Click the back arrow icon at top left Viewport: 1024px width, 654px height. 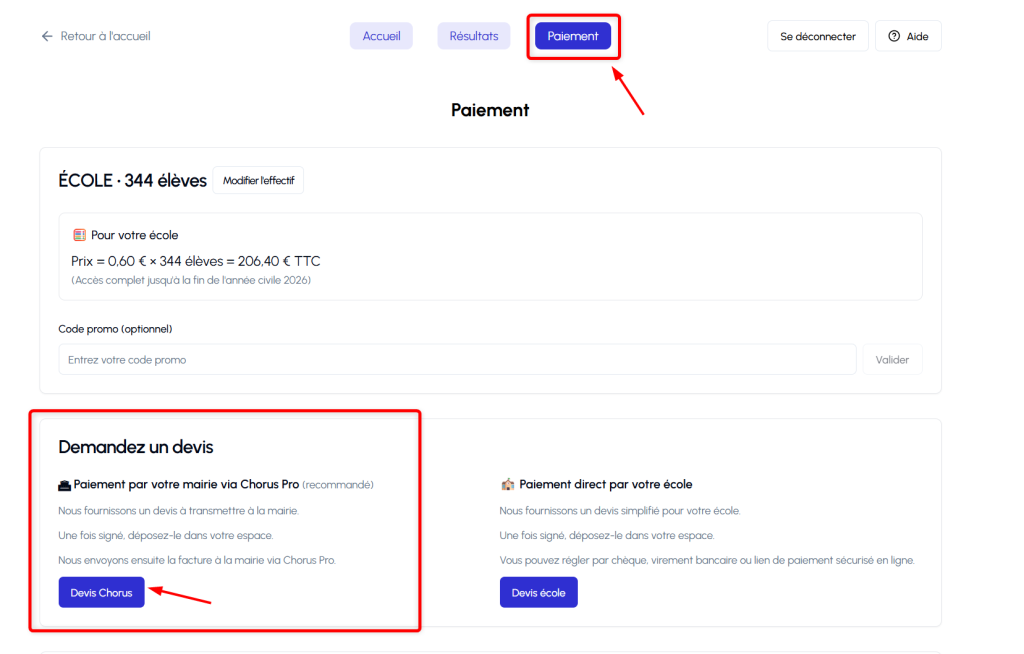(x=46, y=36)
